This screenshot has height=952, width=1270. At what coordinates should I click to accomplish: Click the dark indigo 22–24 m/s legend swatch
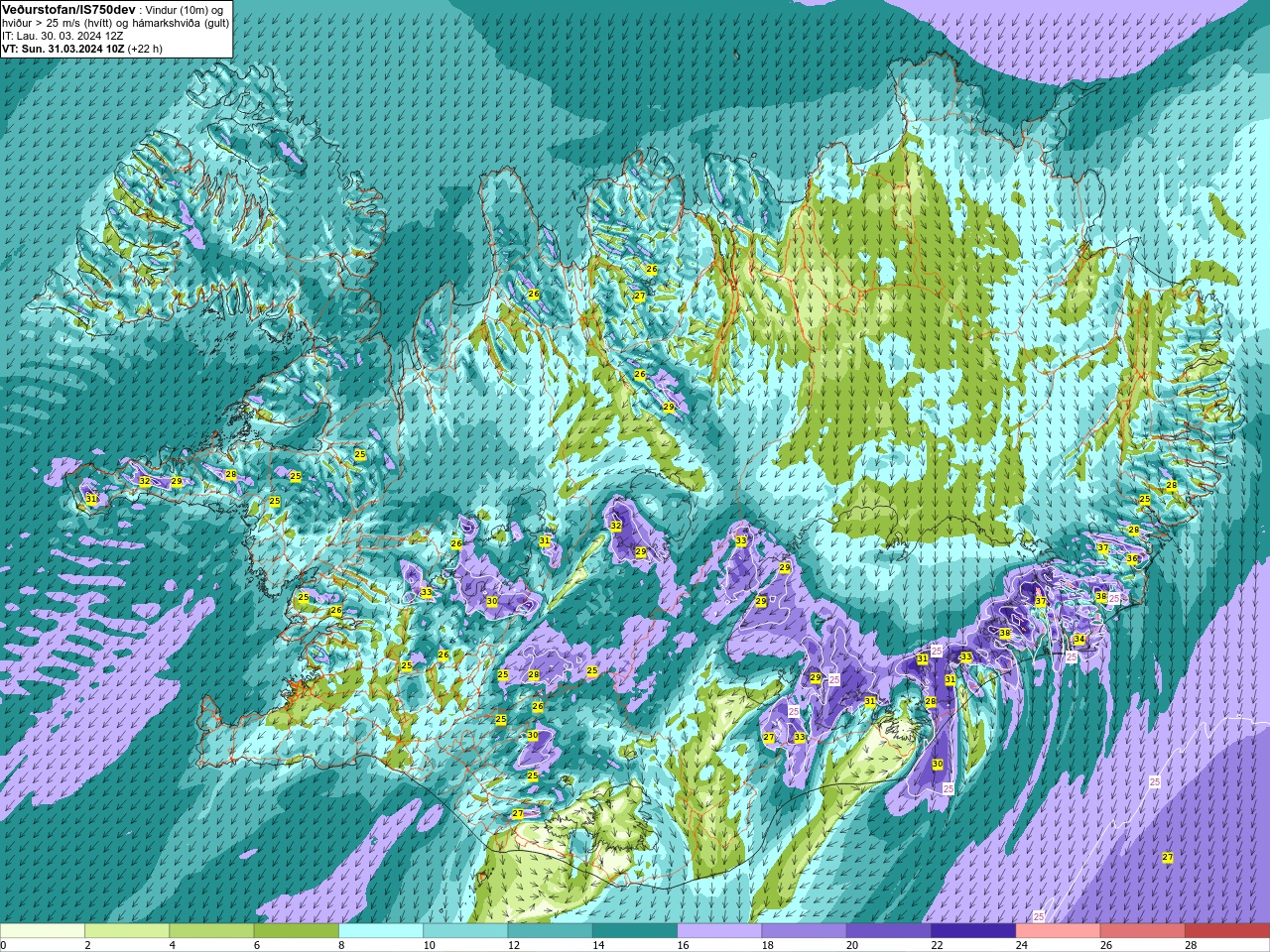(973, 931)
